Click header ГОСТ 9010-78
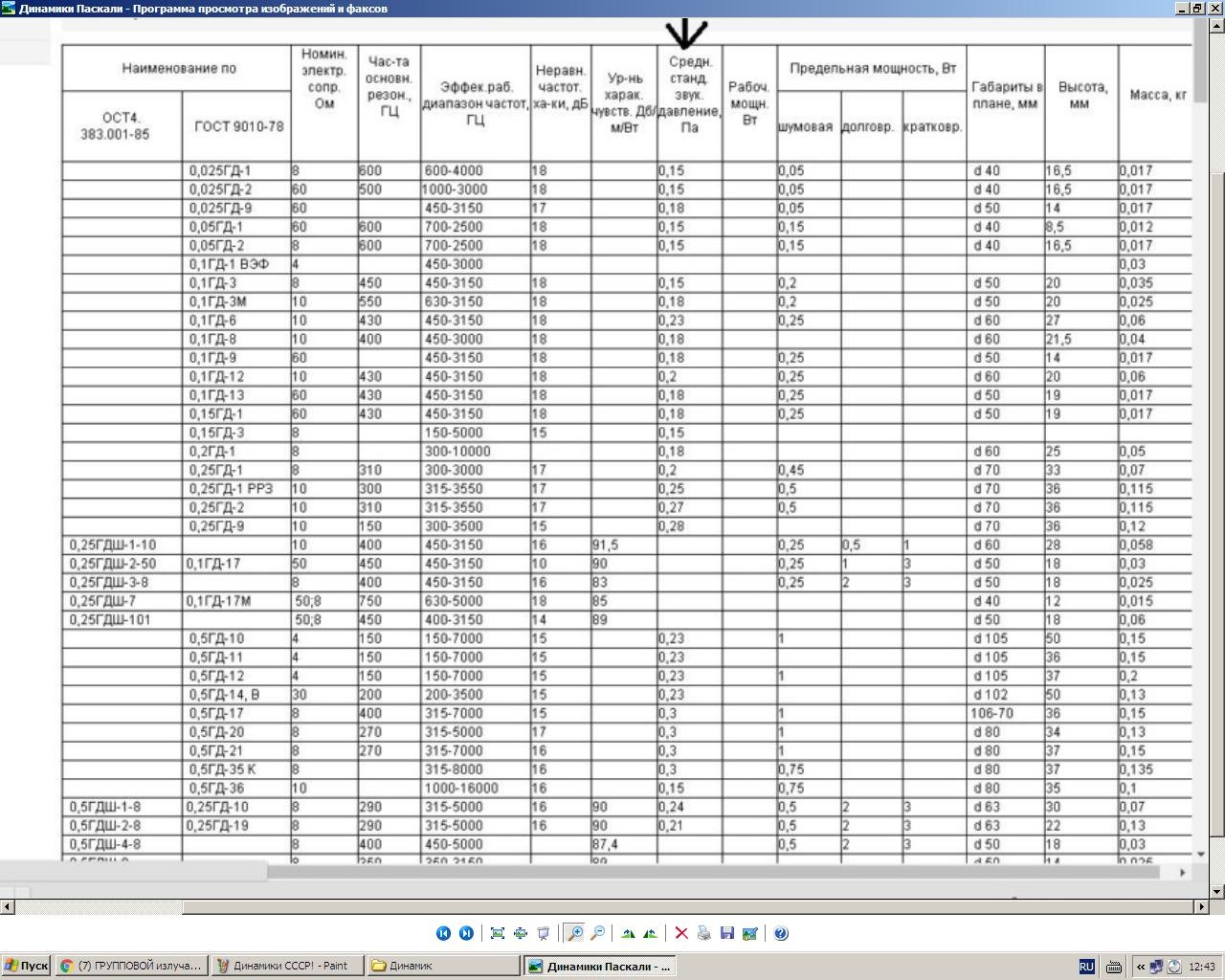1225x980 pixels. 238,126
